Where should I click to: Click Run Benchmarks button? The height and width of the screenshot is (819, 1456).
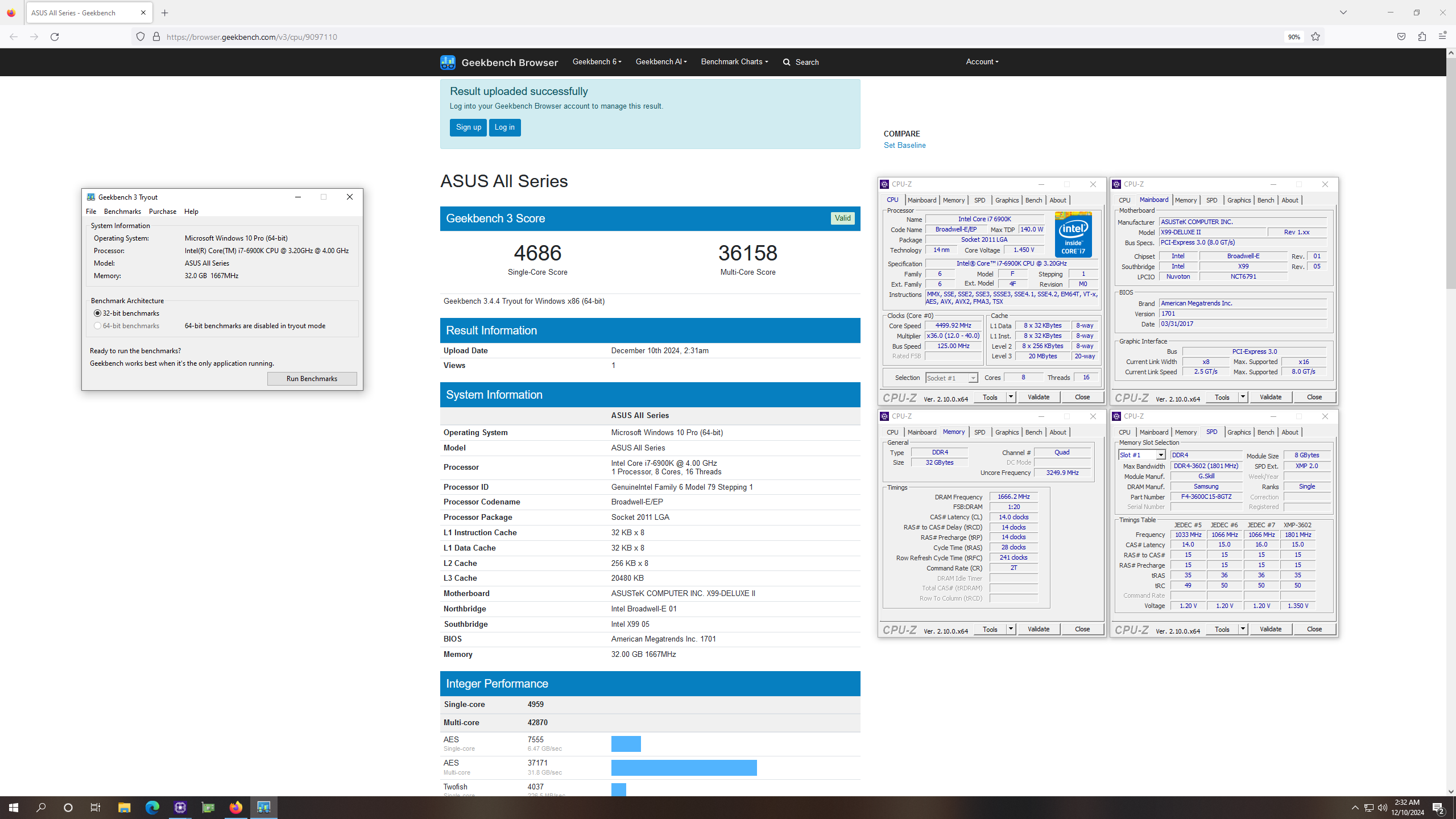pyautogui.click(x=312, y=379)
